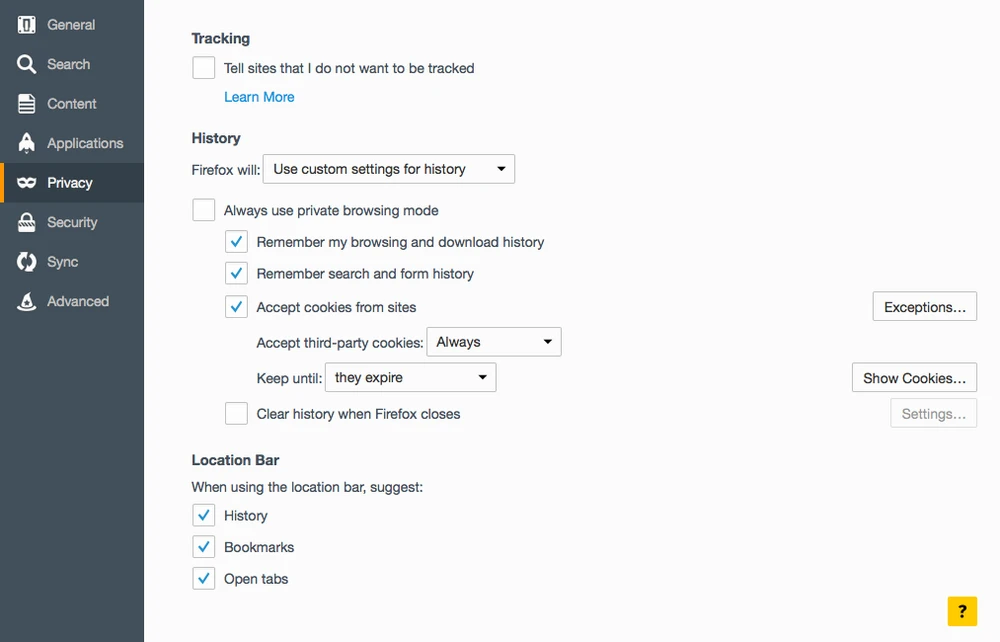Open the Keep until dropdown
This screenshot has width=1000, height=642.
(x=410, y=378)
